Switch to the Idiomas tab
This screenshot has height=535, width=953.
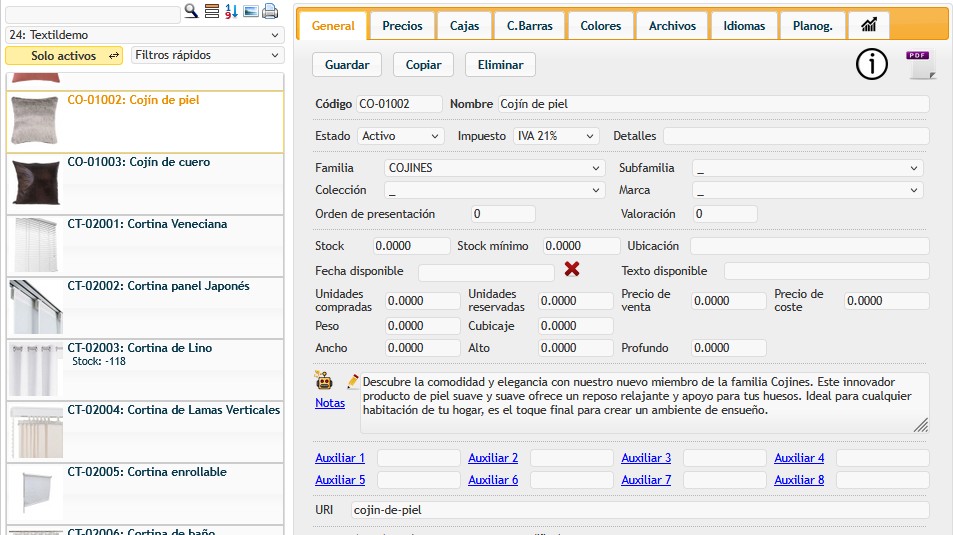[744, 26]
